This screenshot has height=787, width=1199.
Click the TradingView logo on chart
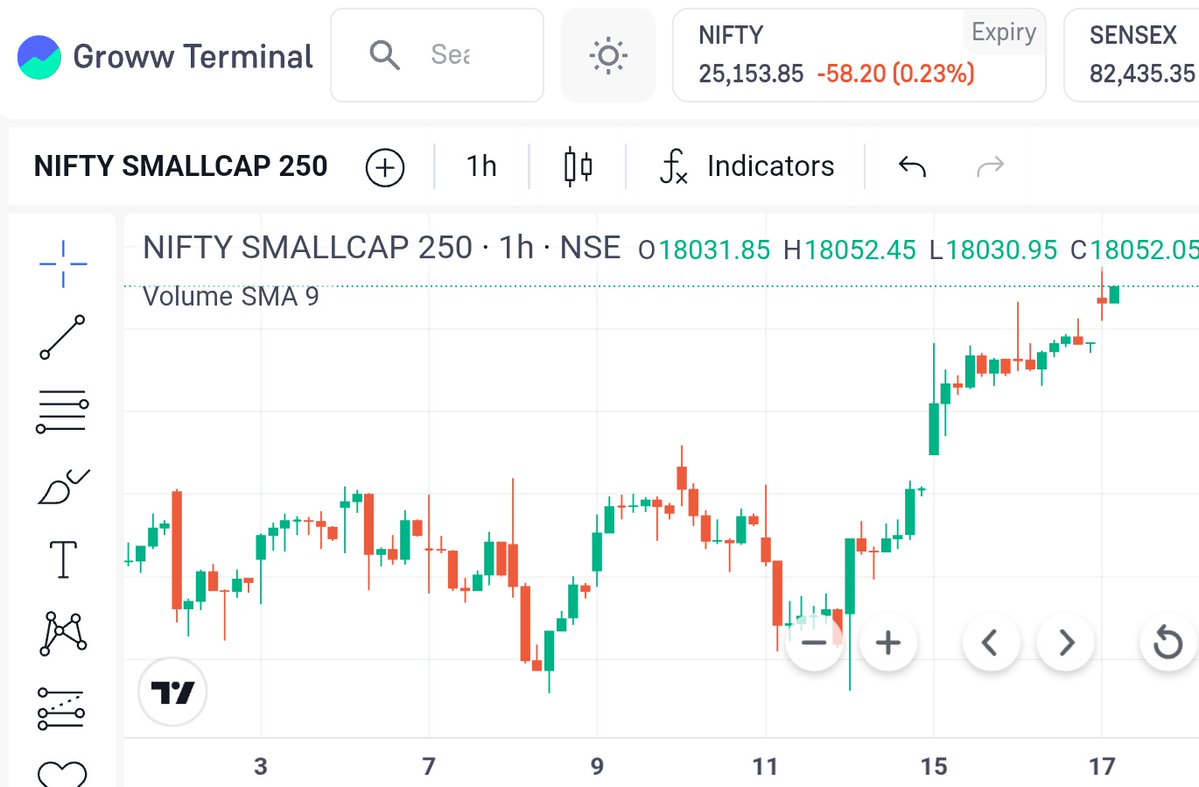point(173,692)
